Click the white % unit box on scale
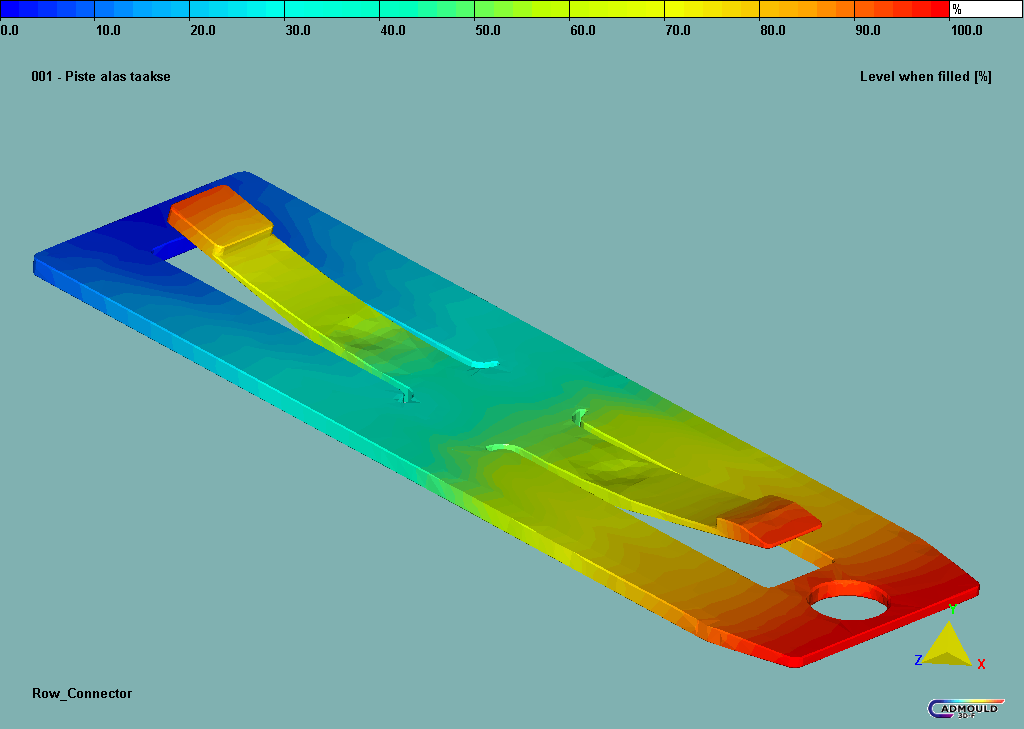The height and width of the screenshot is (729, 1024). pos(985,10)
